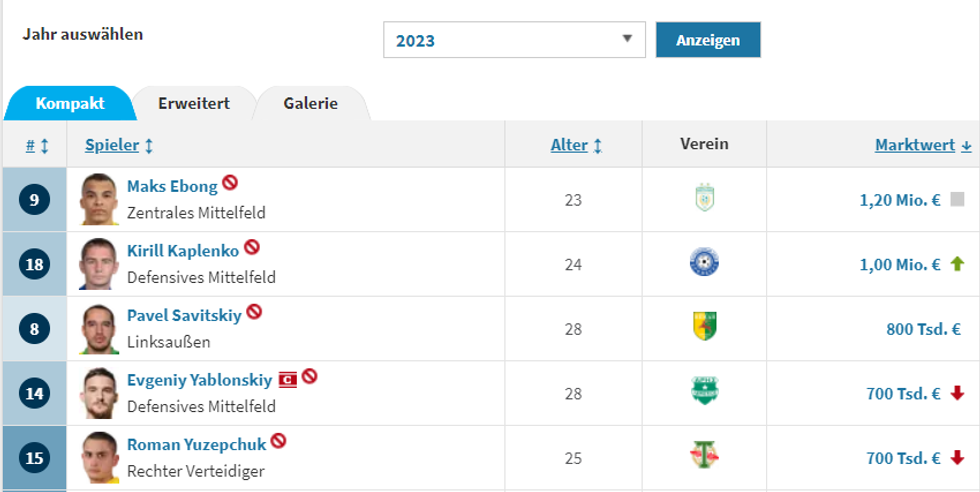Click Kirill Kaplenko's portrait thumbnail
This screenshot has height=492, width=980.
click(x=99, y=264)
